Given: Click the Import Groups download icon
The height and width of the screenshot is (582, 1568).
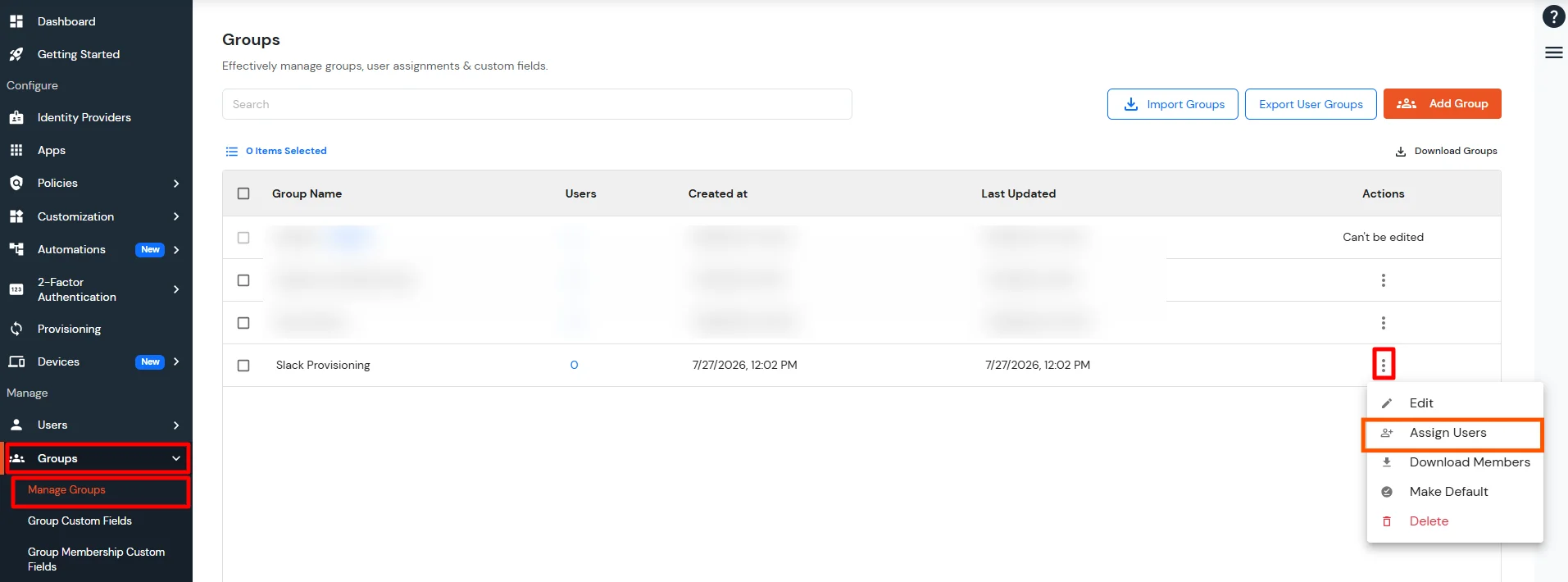Looking at the screenshot, I should [1131, 104].
